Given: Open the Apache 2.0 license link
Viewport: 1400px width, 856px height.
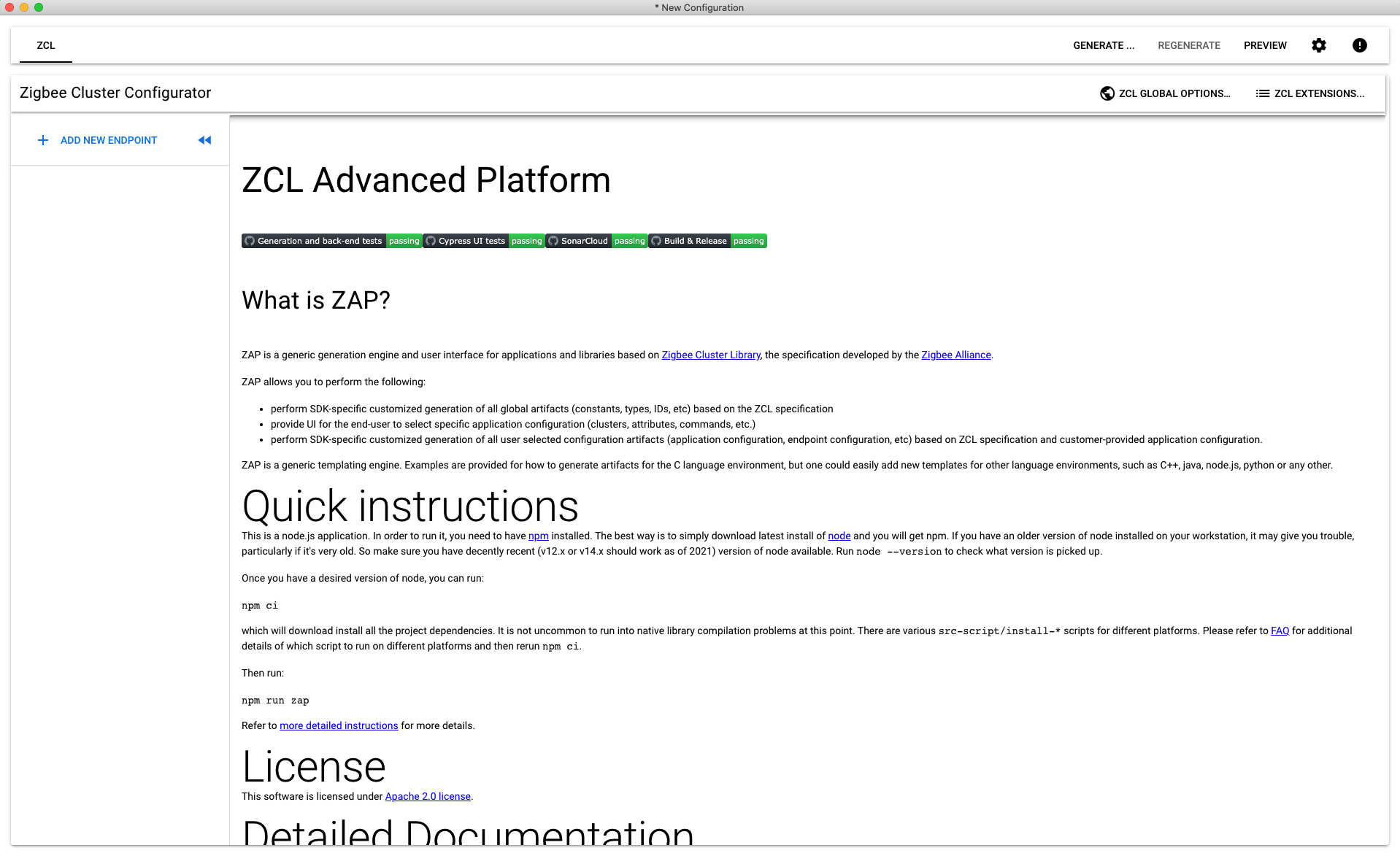Looking at the screenshot, I should (x=428, y=796).
